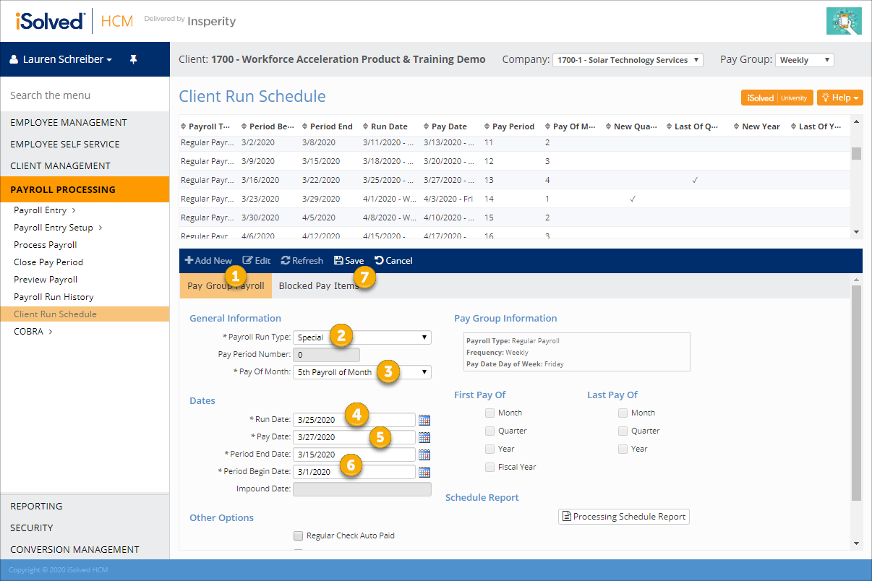Screen dimensions: 872x581
Task: Open the Lauren Schreiber user menu
Action: click(x=61, y=59)
